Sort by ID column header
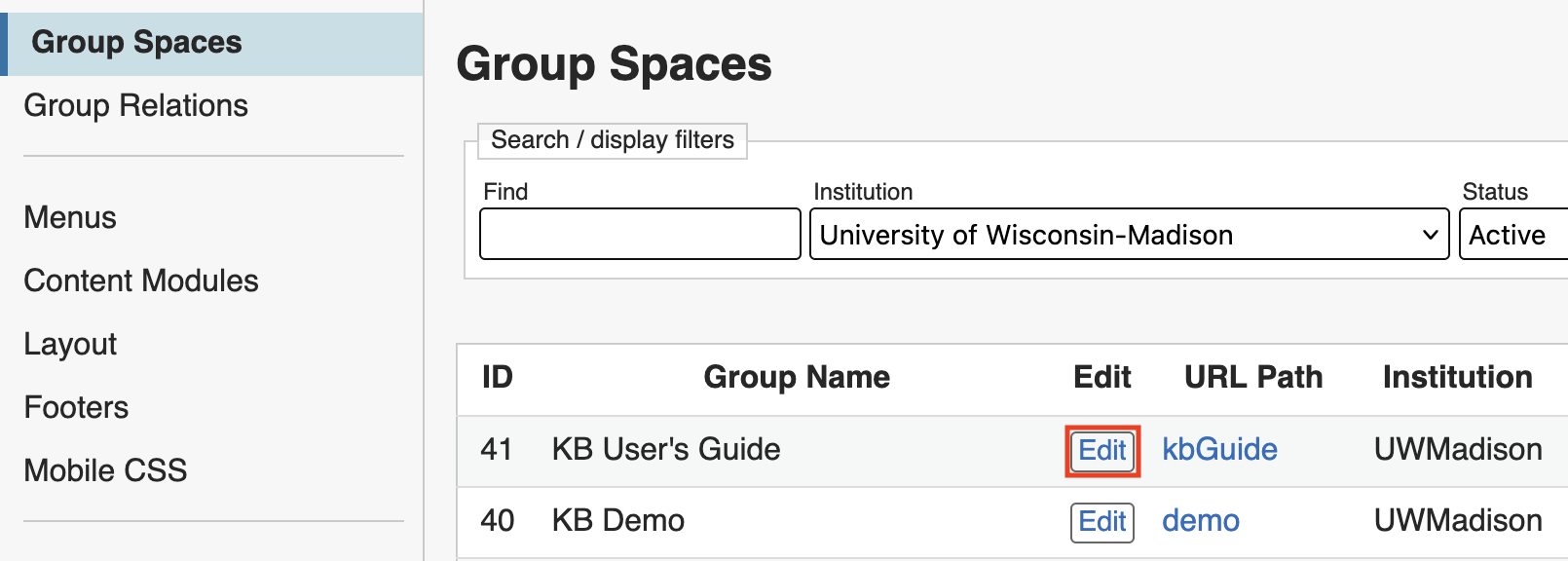The image size is (1568, 561). click(497, 377)
